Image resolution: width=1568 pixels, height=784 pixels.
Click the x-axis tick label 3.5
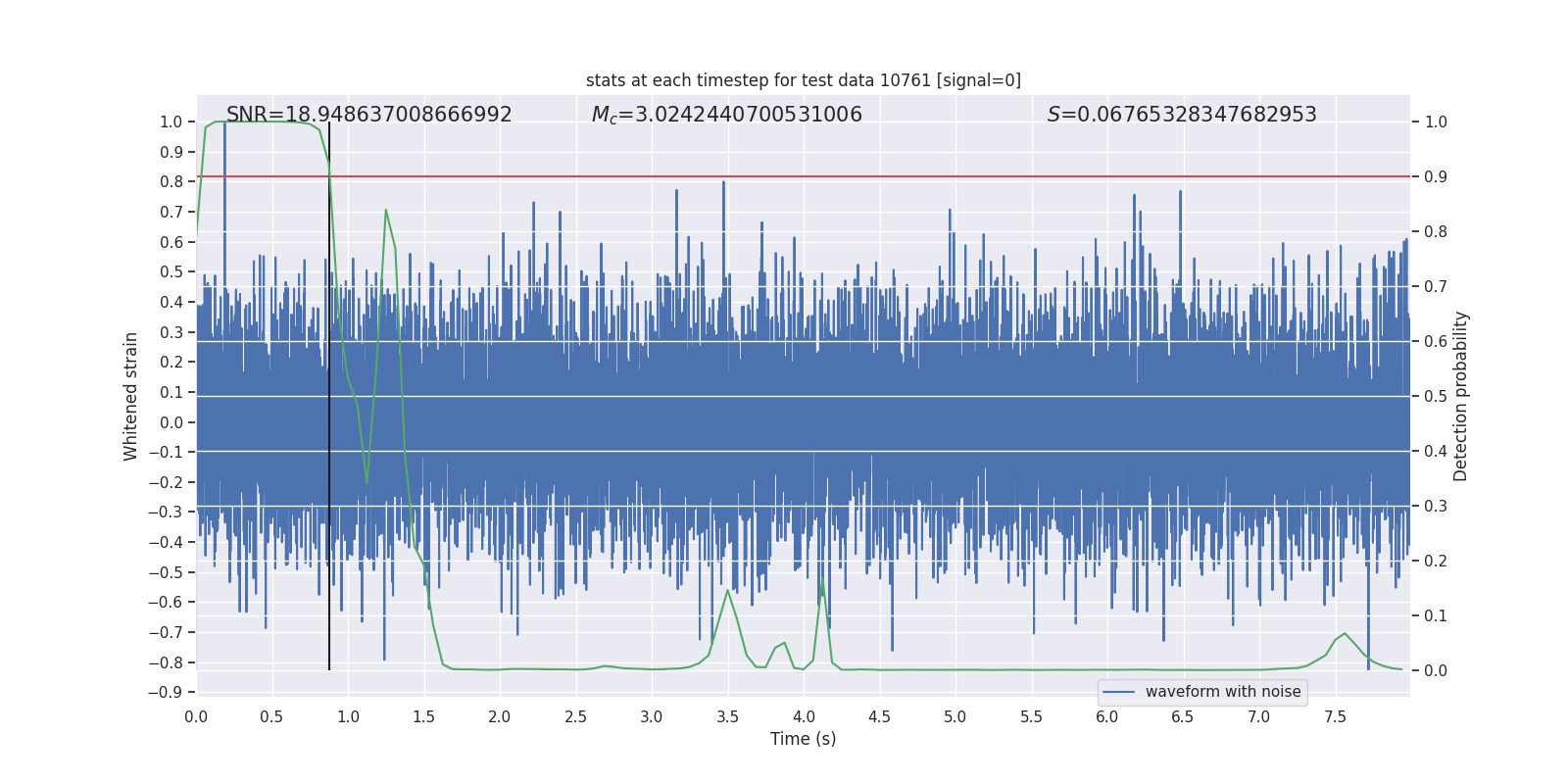(727, 716)
